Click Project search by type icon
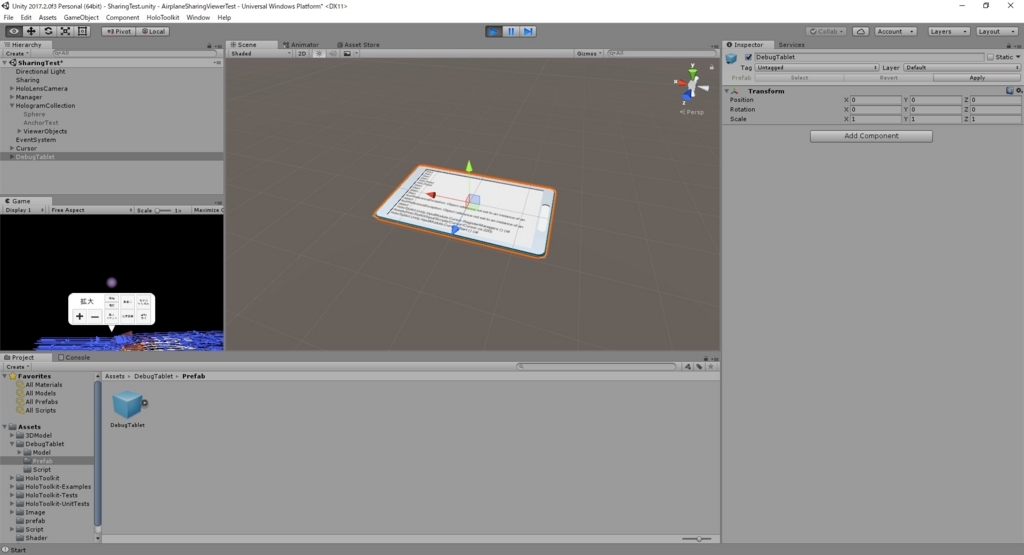 688,367
